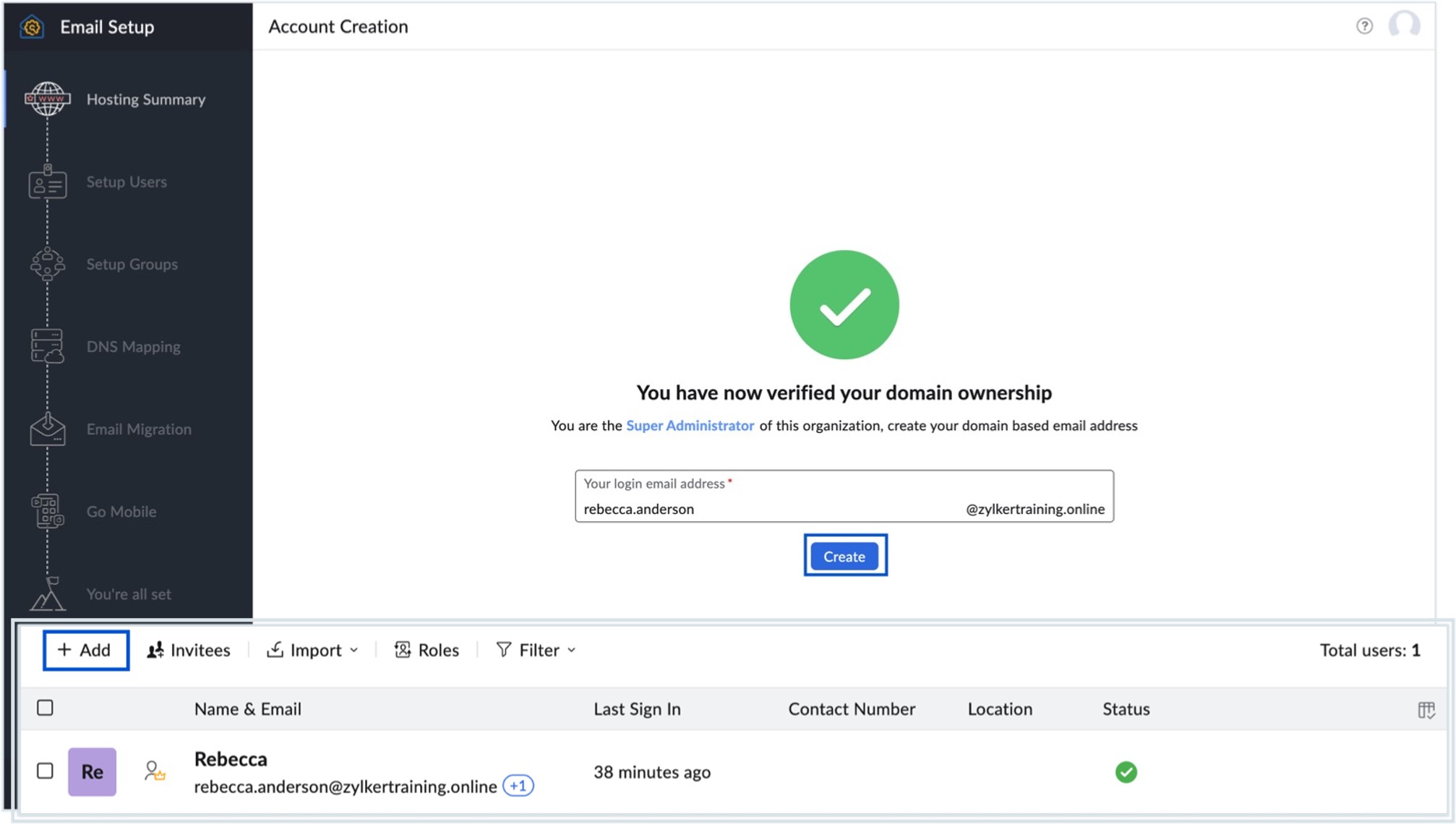The width and height of the screenshot is (1456, 824).
Task: Tick the select-all checkbox in table header
Action: tap(45, 708)
